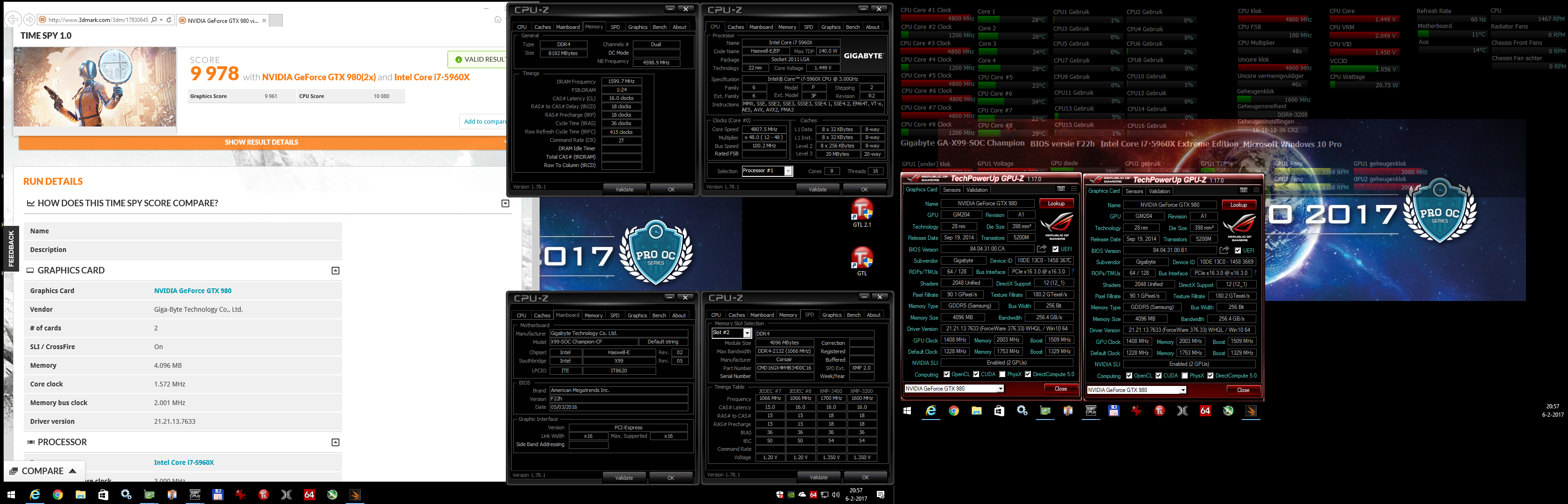Open the GTL 2.1 desktop shortcut
The image size is (1568, 504).
point(862,213)
